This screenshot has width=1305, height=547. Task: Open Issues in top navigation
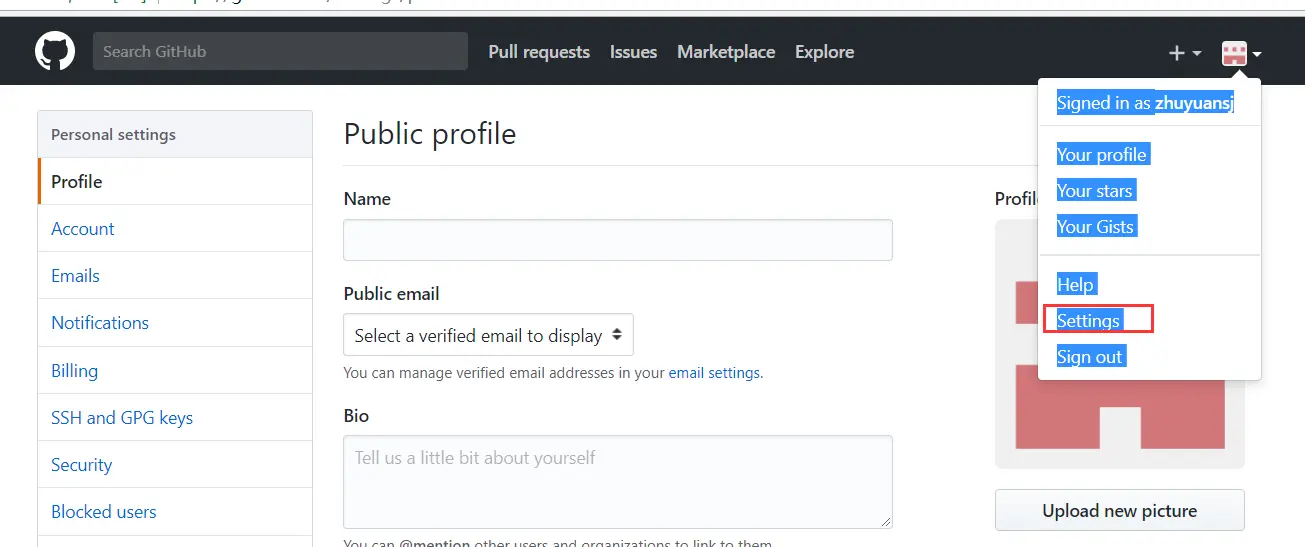633,52
